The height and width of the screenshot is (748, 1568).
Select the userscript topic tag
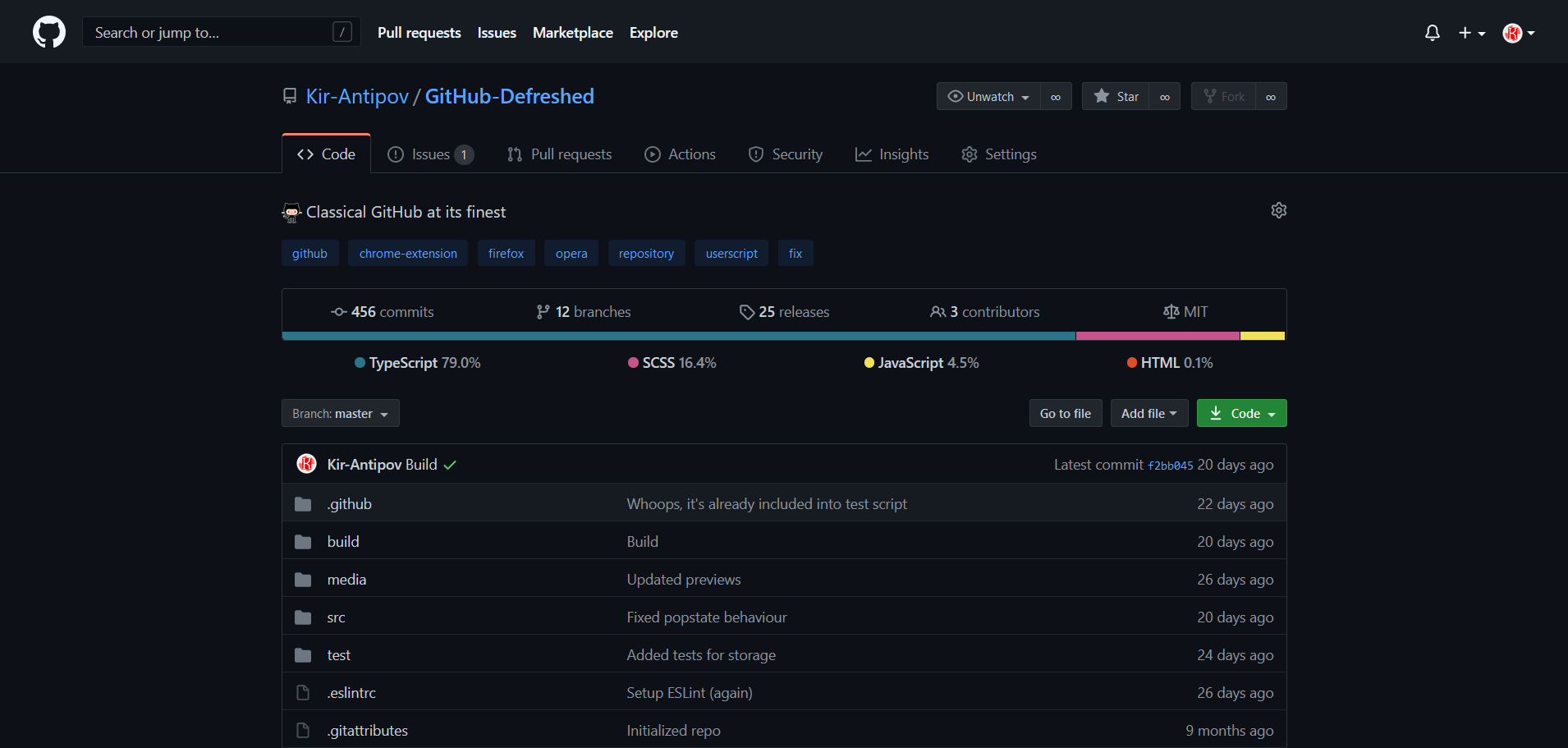coord(731,253)
